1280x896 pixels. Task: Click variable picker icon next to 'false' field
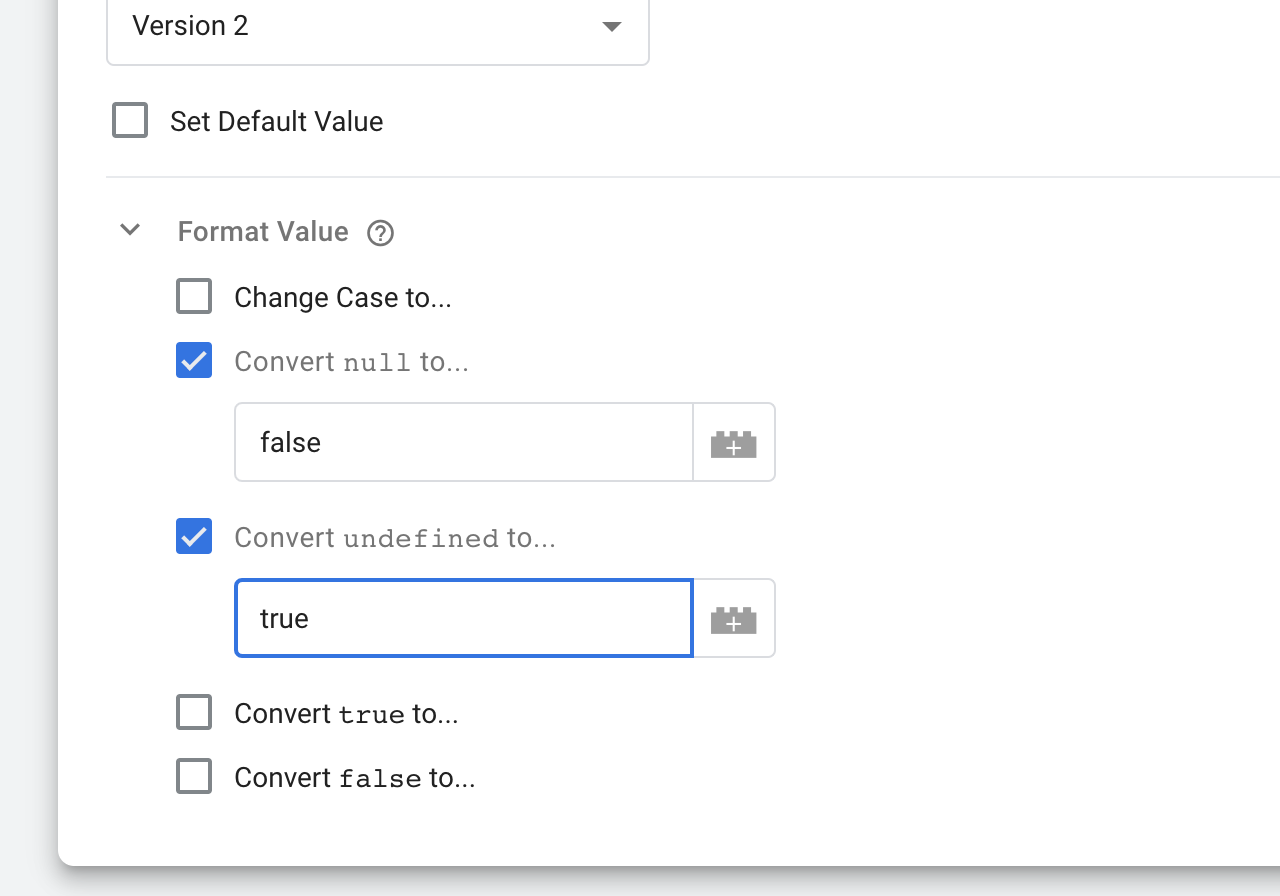[733, 443]
